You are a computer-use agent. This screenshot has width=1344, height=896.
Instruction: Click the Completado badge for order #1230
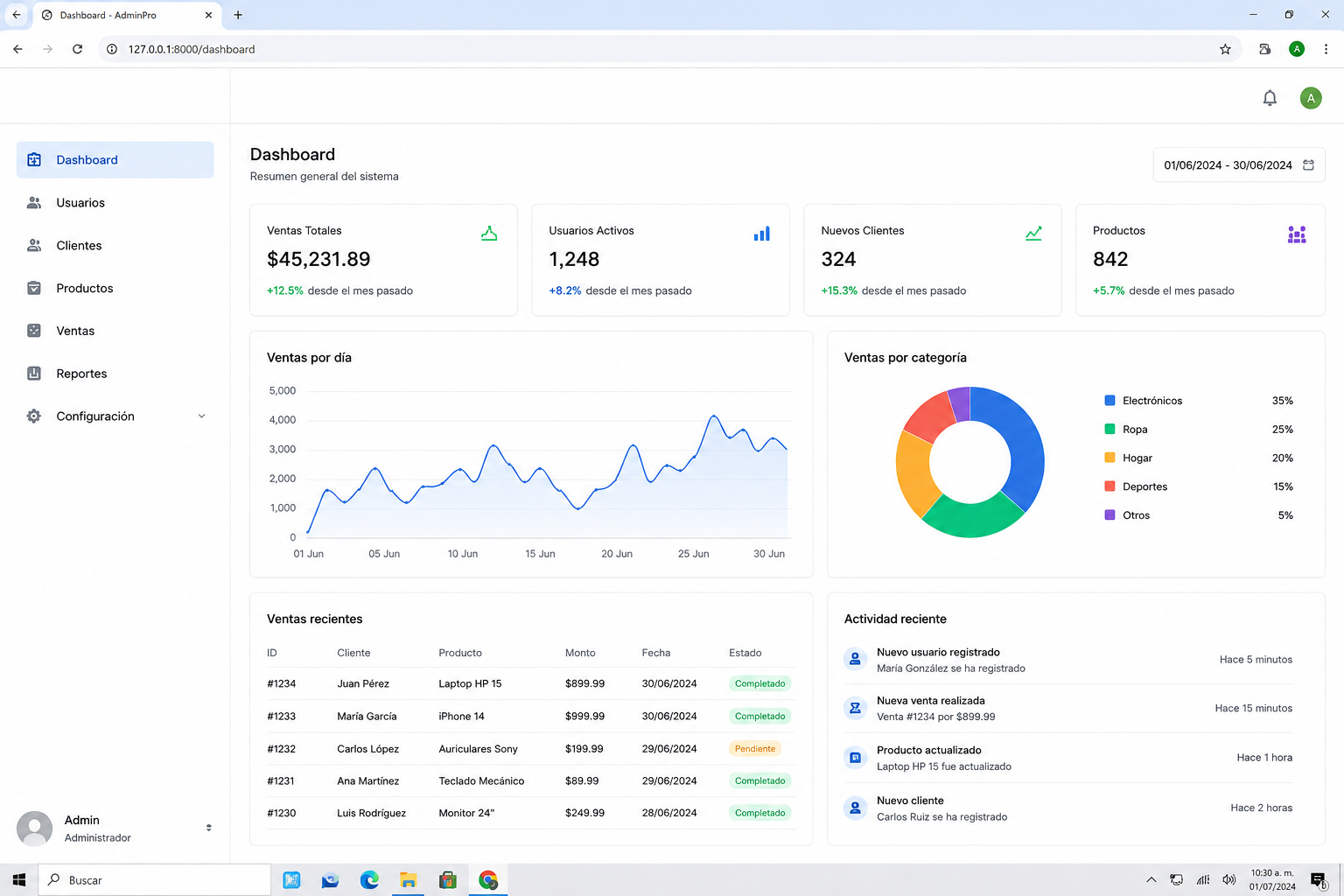tap(759, 813)
